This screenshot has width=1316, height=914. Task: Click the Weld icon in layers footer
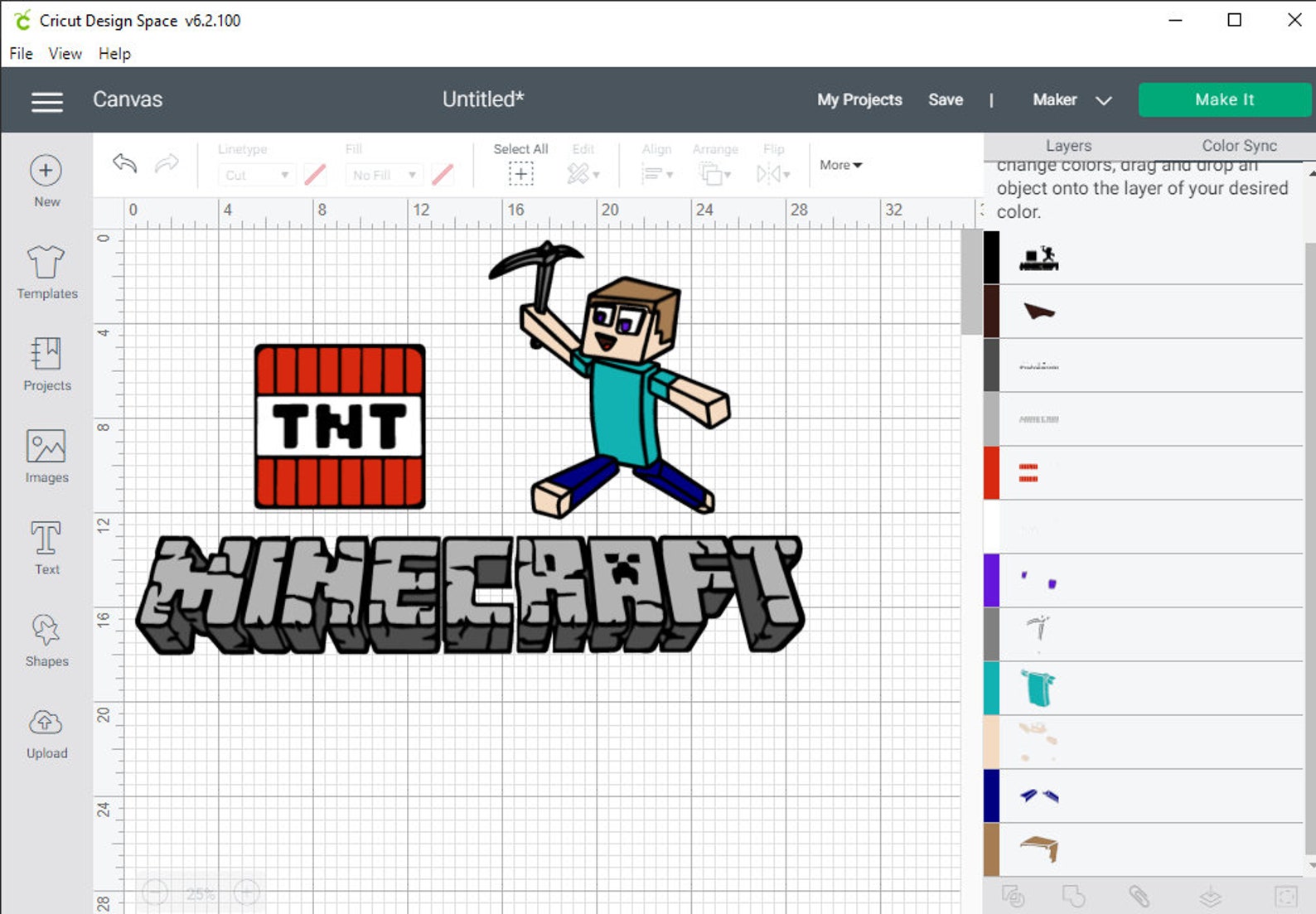point(1073,896)
